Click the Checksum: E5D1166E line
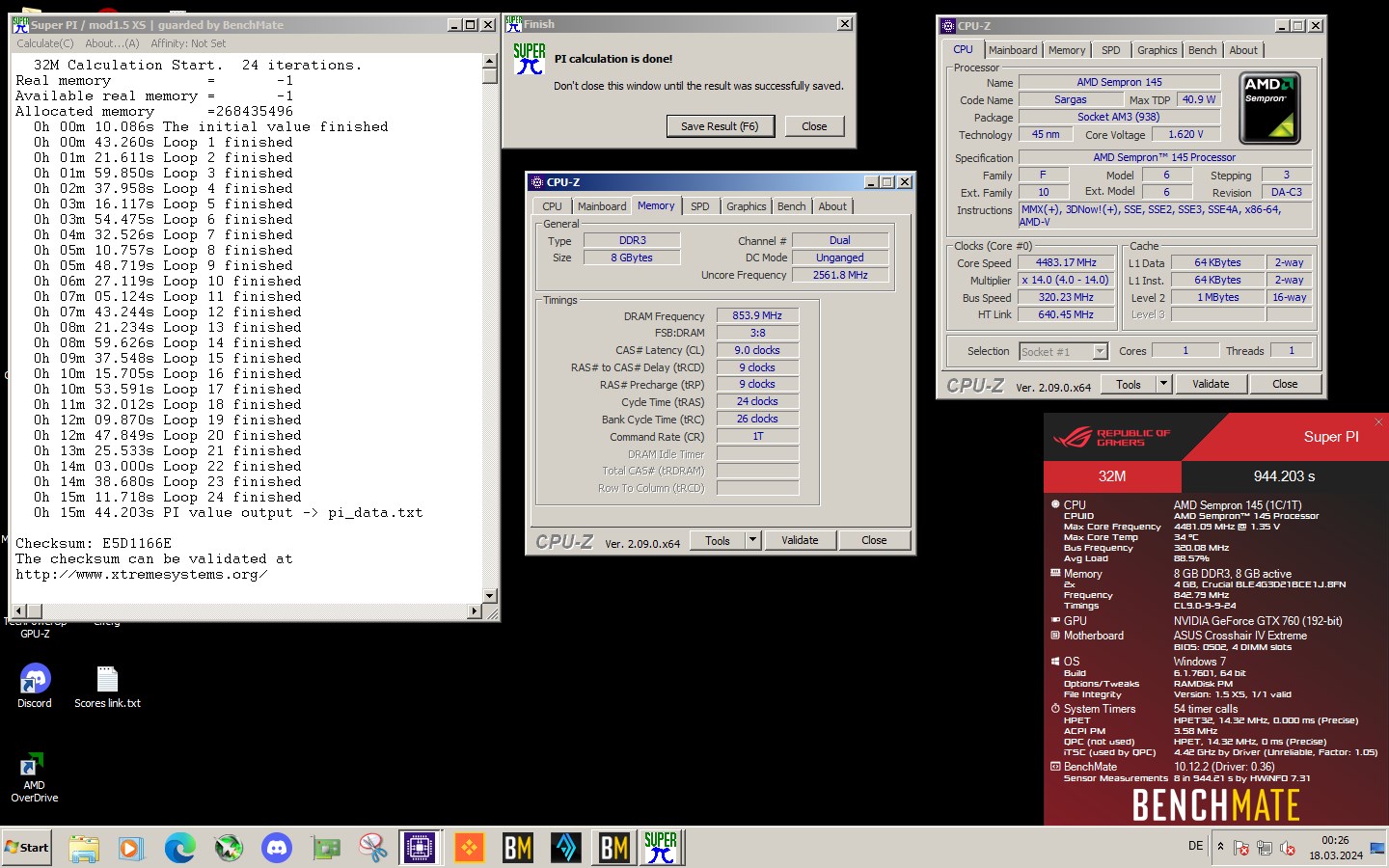Image resolution: width=1389 pixels, height=868 pixels. click(x=94, y=544)
